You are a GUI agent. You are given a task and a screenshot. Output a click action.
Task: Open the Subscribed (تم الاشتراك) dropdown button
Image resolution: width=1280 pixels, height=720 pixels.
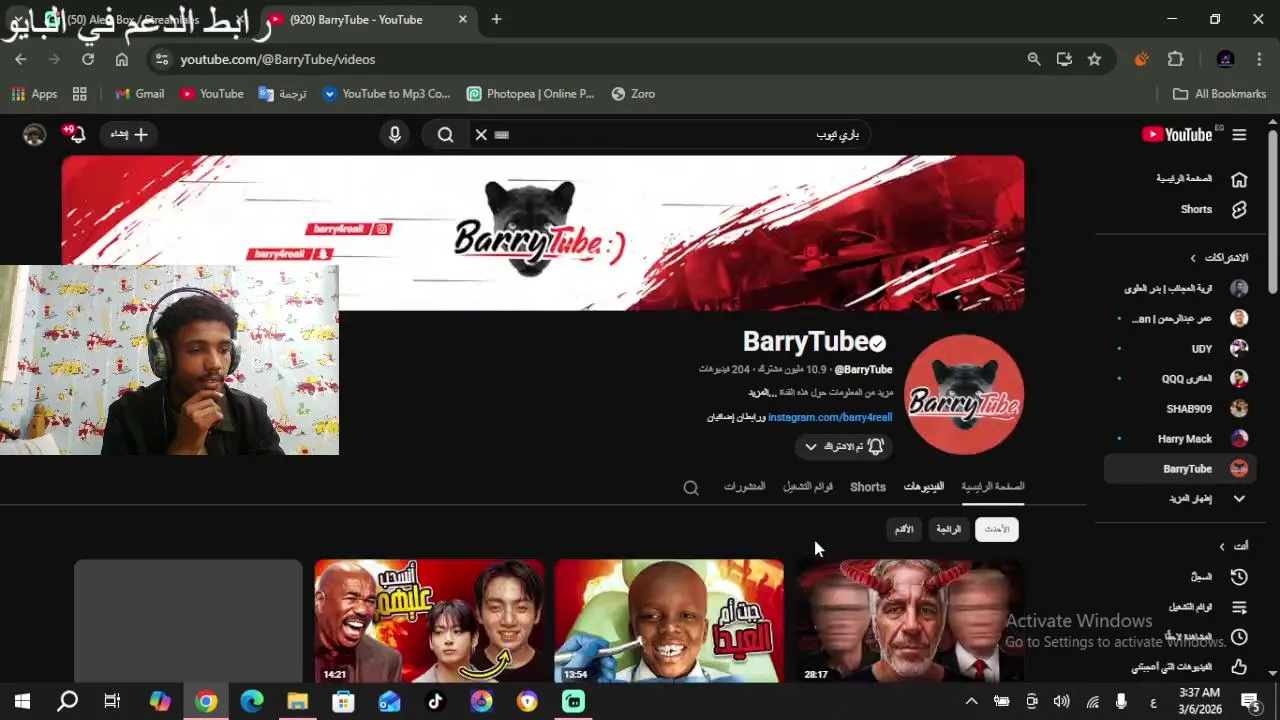pyautogui.click(x=844, y=447)
